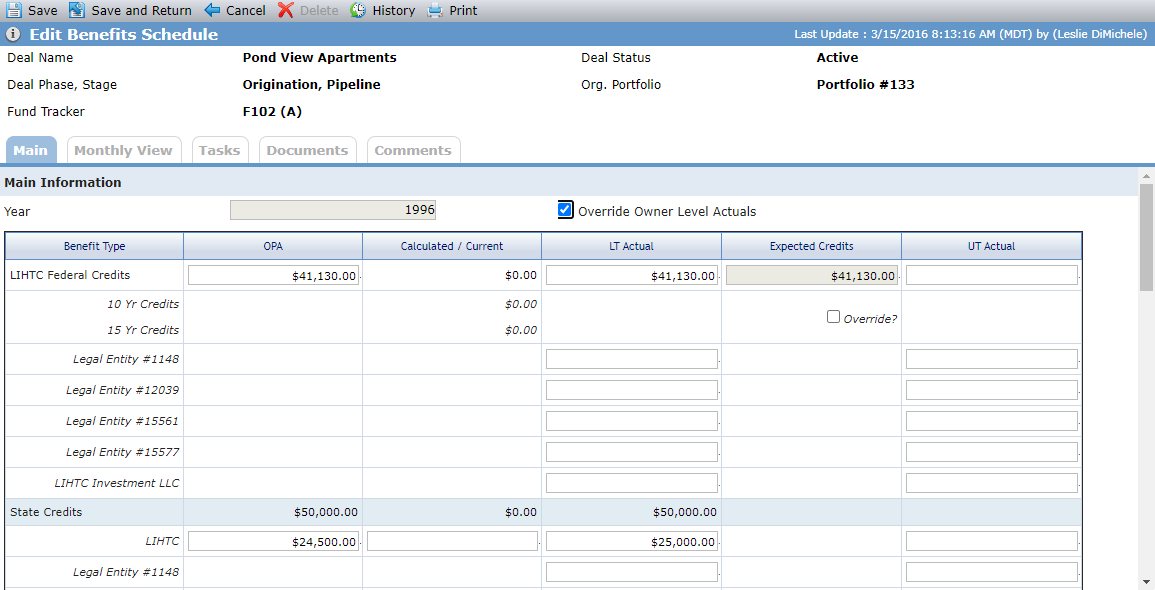Viewport: 1155px width, 590px height.
Task: Click the Save and Return label
Action: coord(141,10)
